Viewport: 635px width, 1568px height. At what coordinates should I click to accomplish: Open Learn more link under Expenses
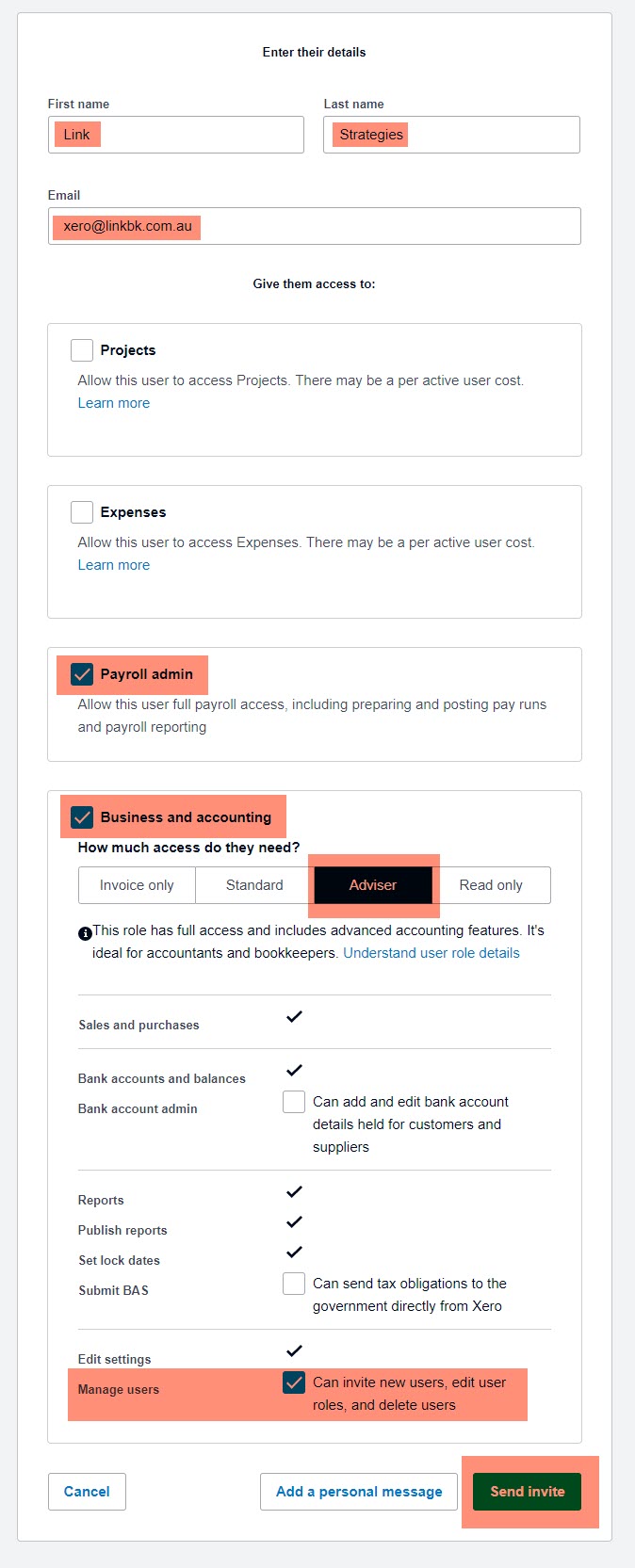coord(114,565)
